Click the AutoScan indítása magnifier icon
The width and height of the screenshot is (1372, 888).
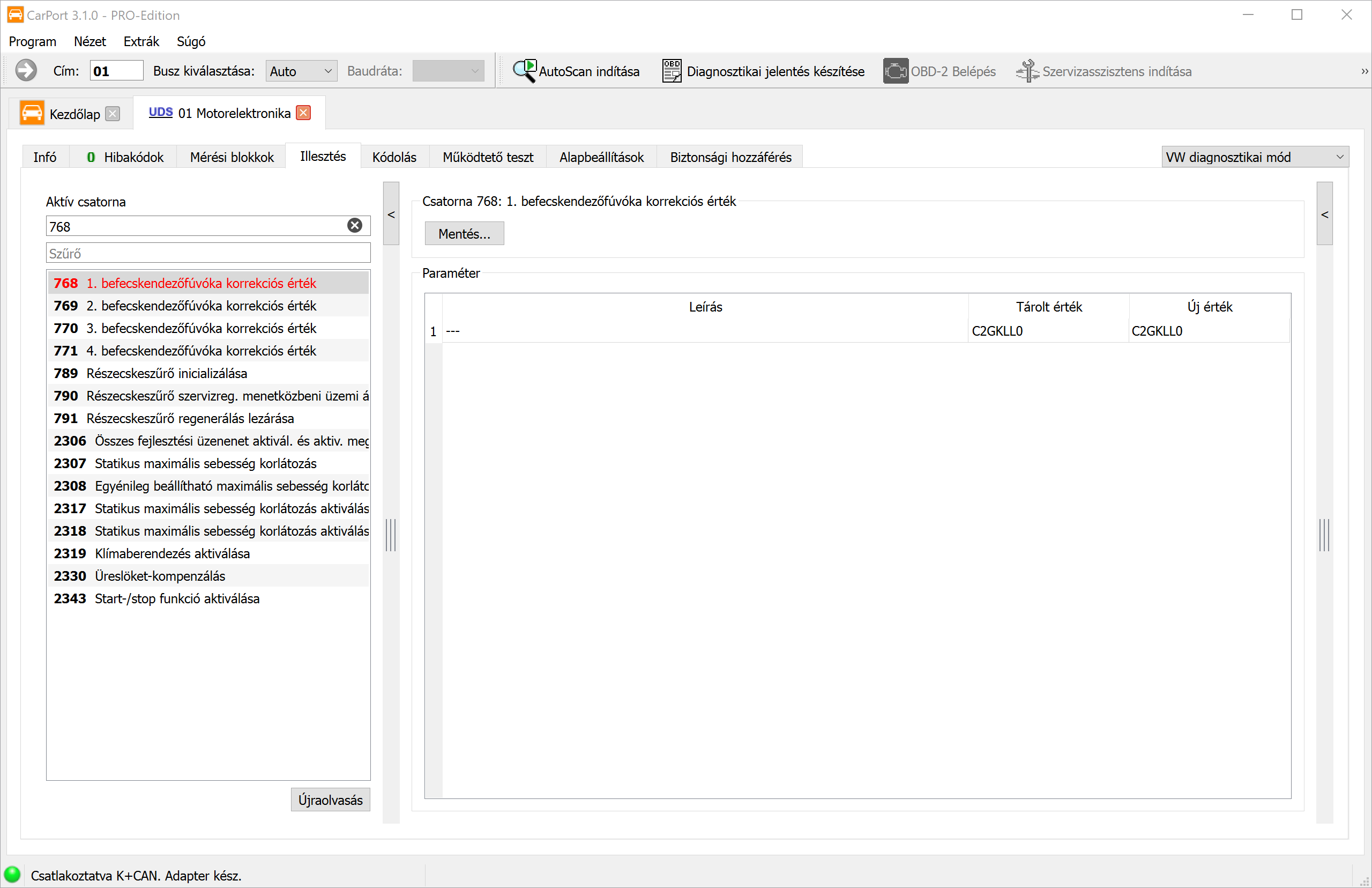(524, 71)
